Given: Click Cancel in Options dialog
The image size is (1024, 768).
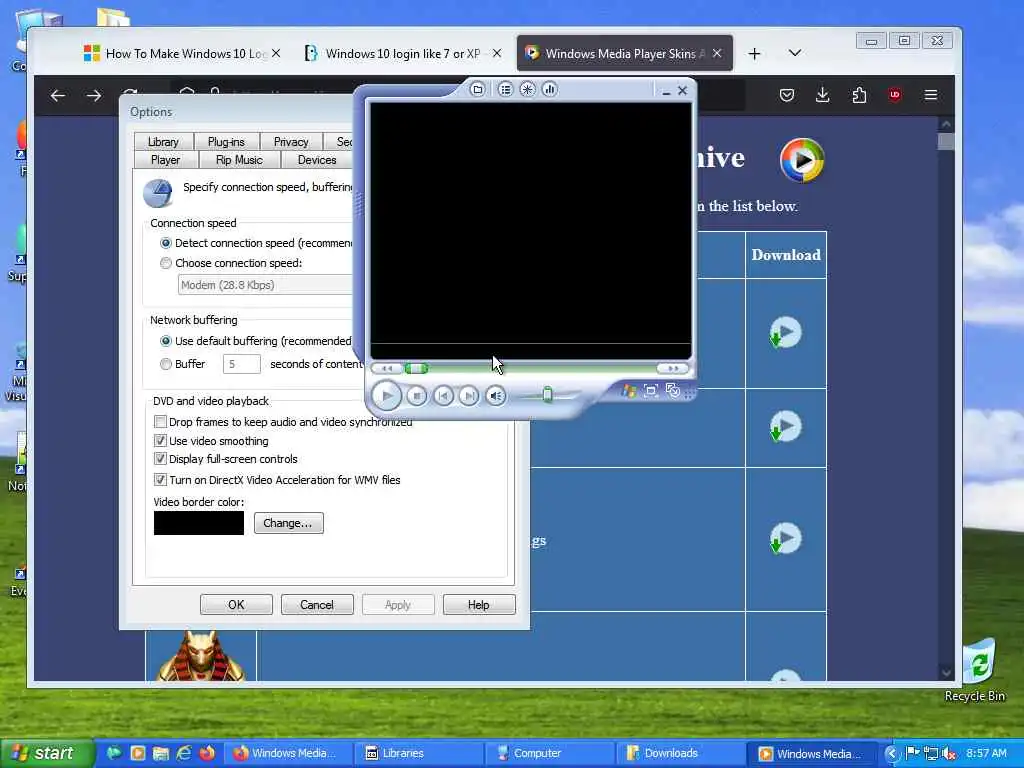Looking at the screenshot, I should pos(317,605).
